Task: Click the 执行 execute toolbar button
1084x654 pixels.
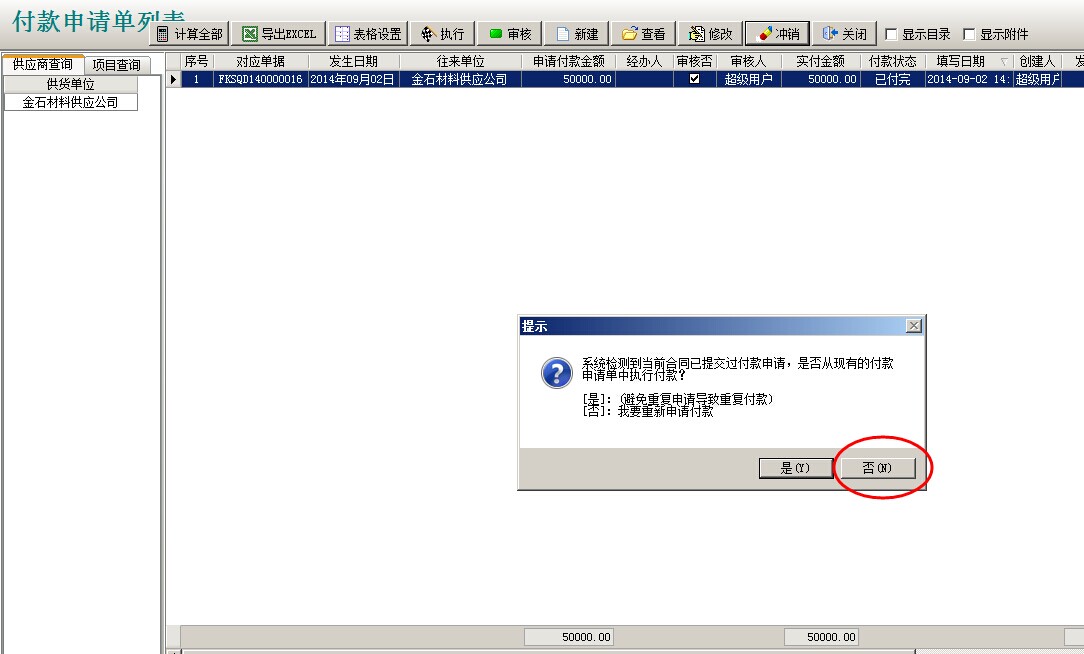Action: [443, 34]
